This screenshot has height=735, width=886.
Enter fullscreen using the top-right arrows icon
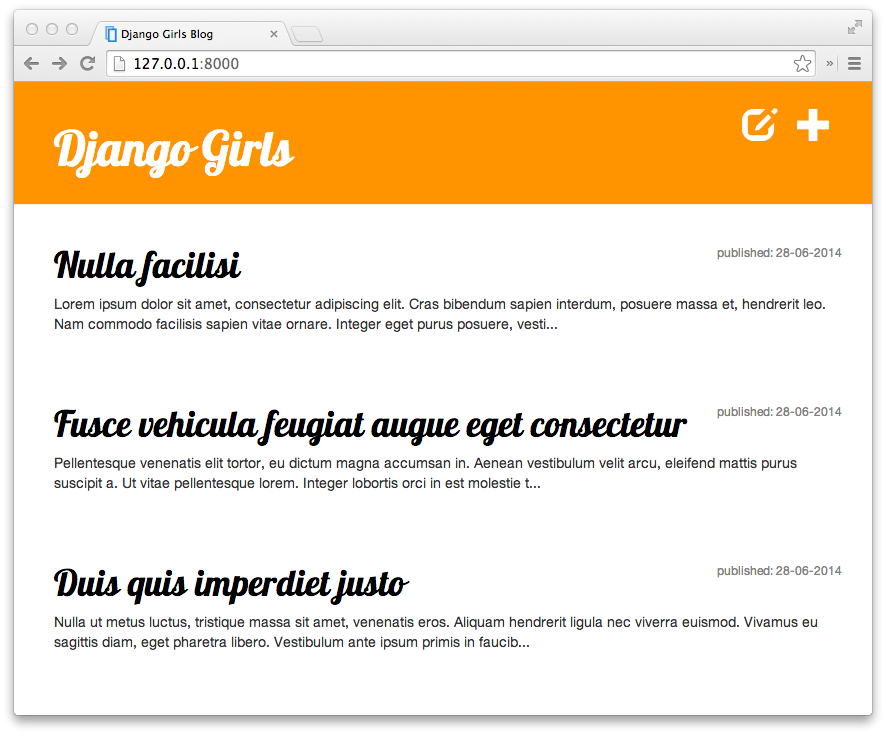[x=855, y=28]
